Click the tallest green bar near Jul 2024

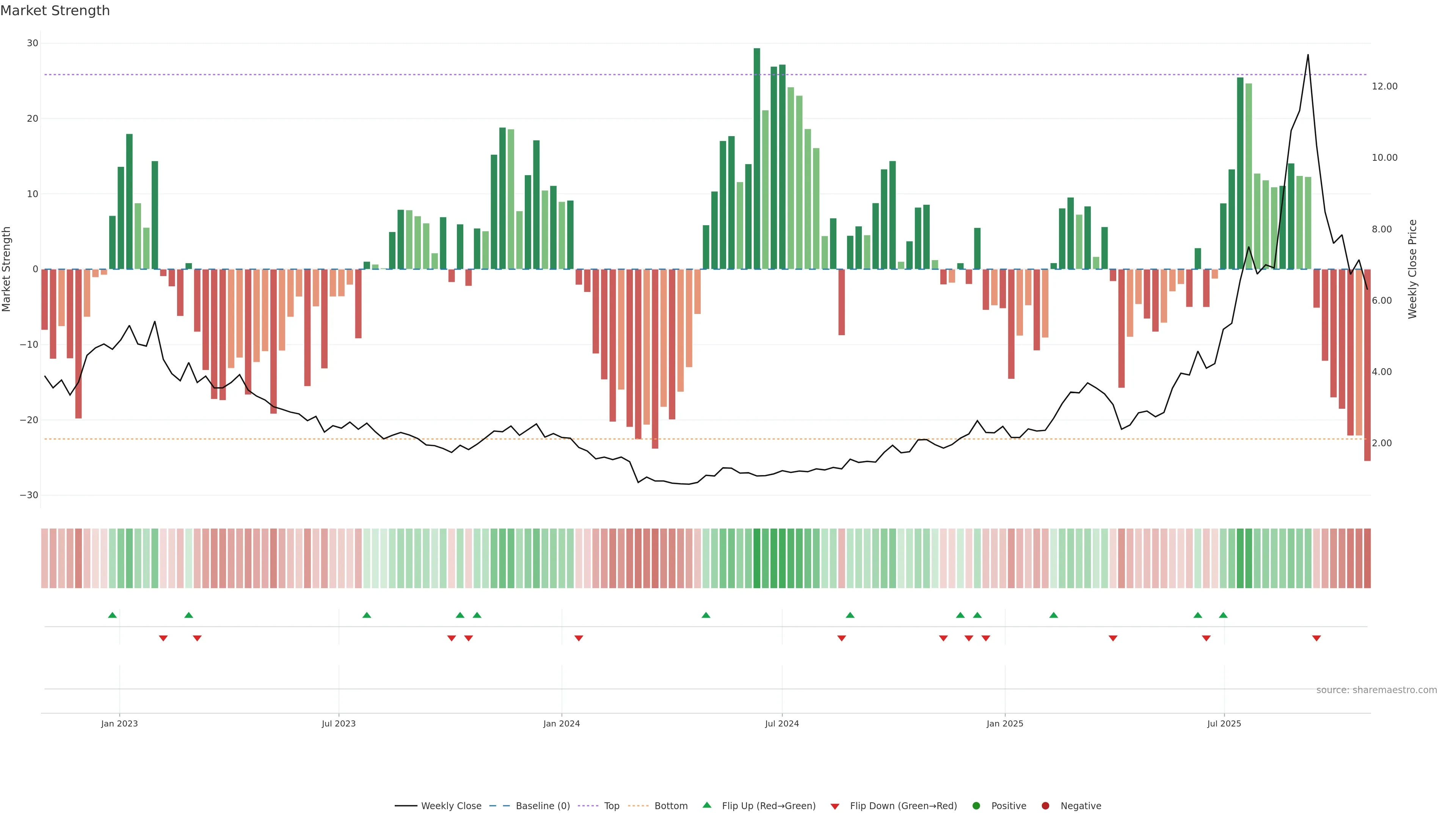tap(757, 158)
